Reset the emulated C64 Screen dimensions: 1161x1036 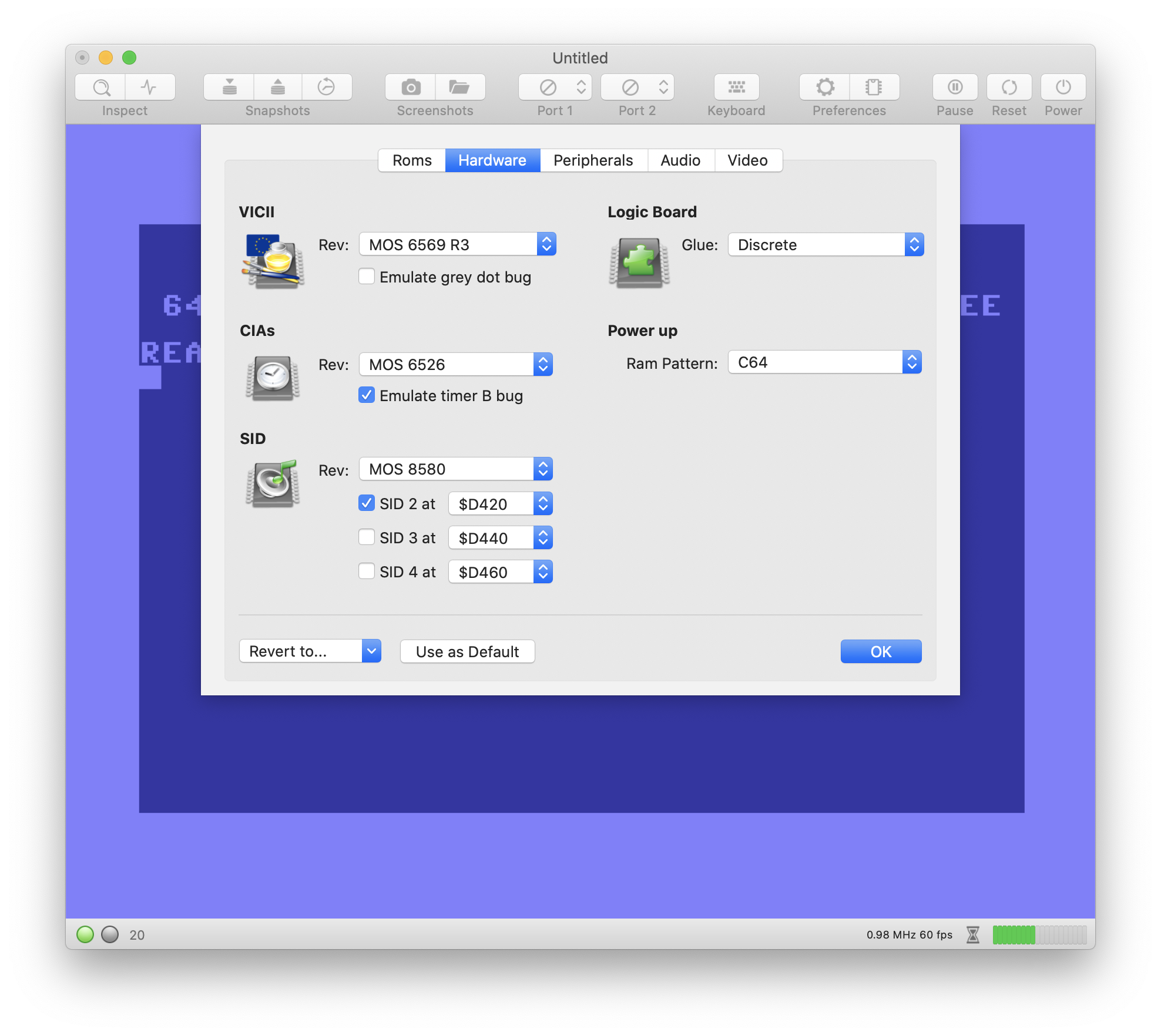1009,88
